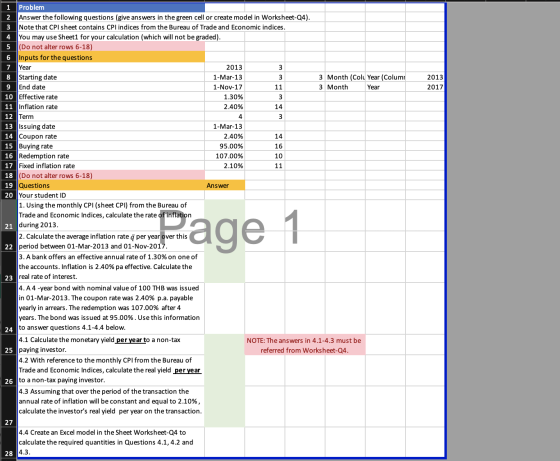Viewport: 560px width, 461px height.
Task: Click question 4.4 text about Excel model
Action: click(x=111, y=442)
